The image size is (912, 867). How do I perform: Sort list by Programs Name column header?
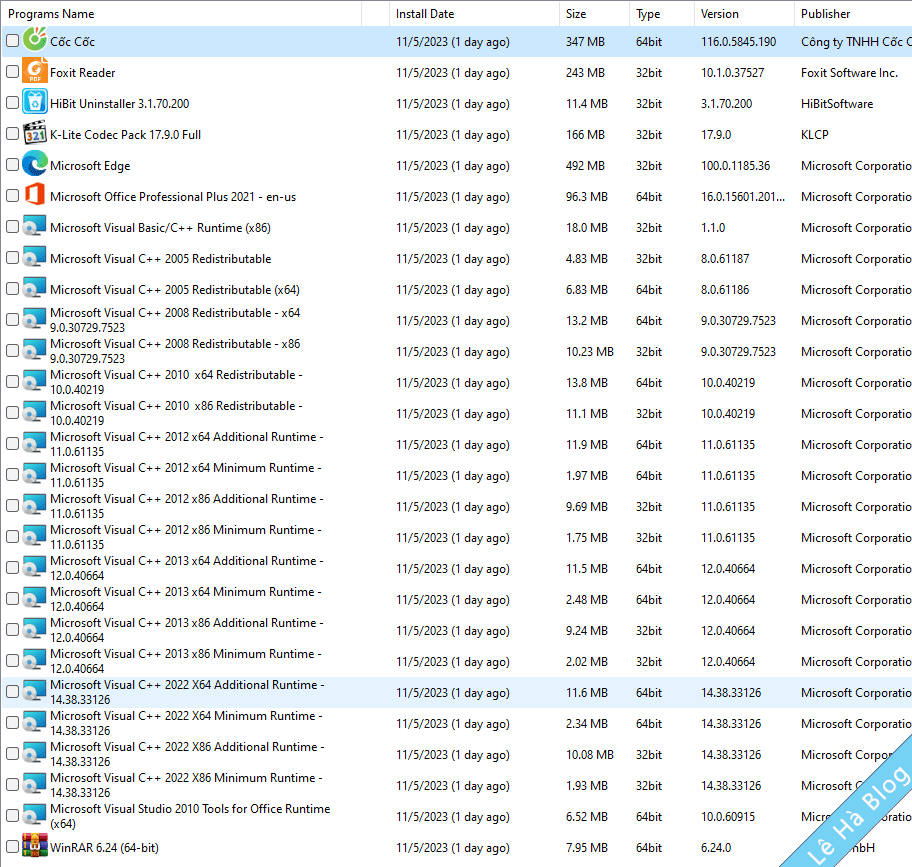click(x=52, y=14)
